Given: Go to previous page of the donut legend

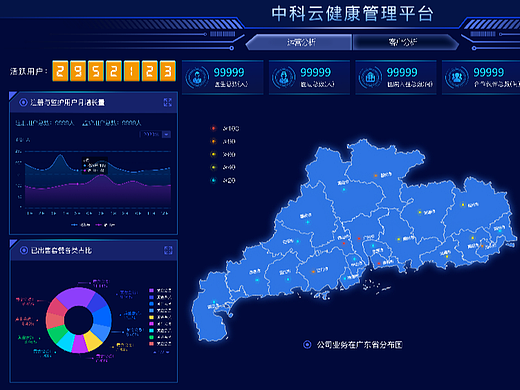Looking at the screenshot, I should tap(154, 352).
